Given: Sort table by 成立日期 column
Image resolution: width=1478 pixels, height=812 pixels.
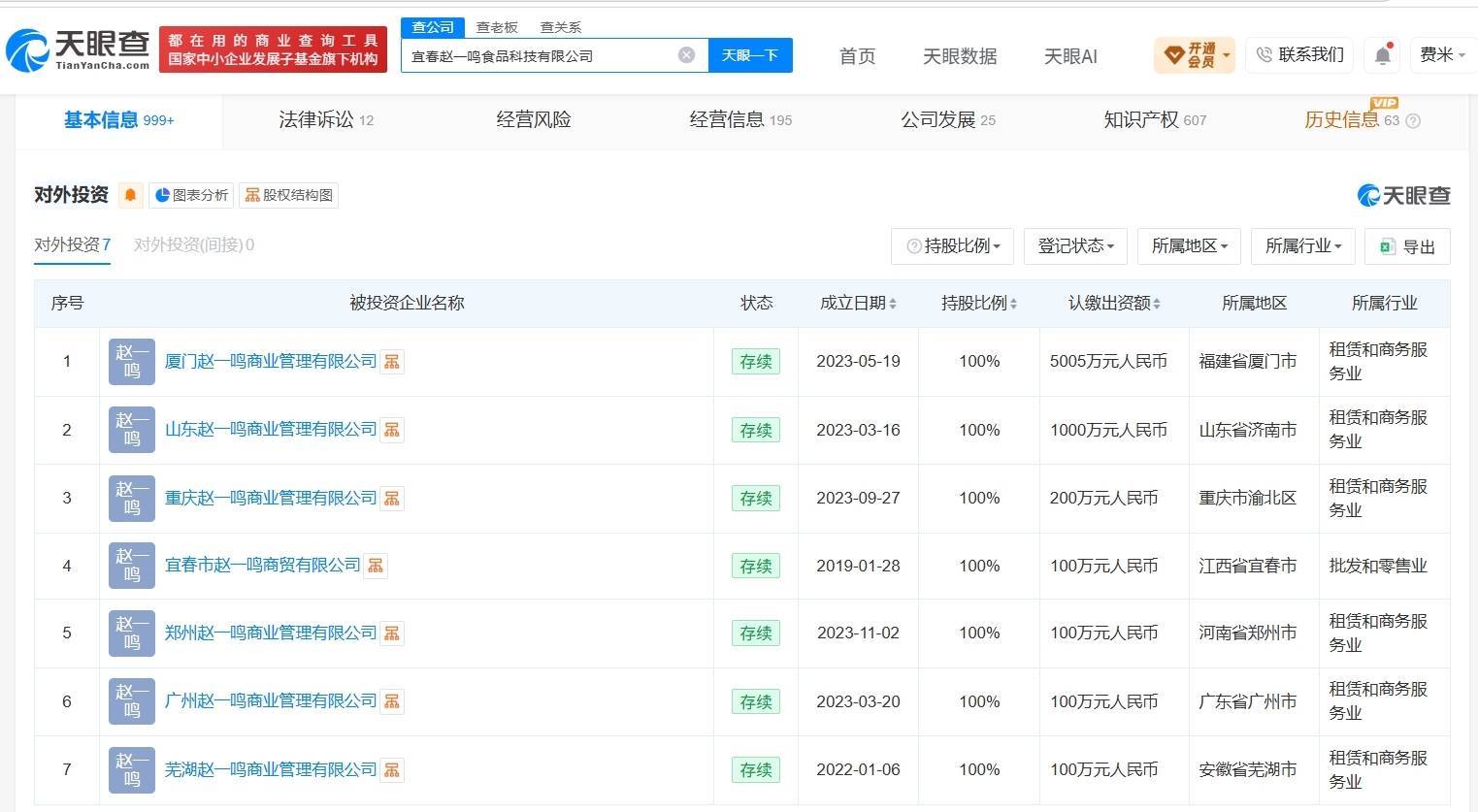Looking at the screenshot, I should 858,304.
